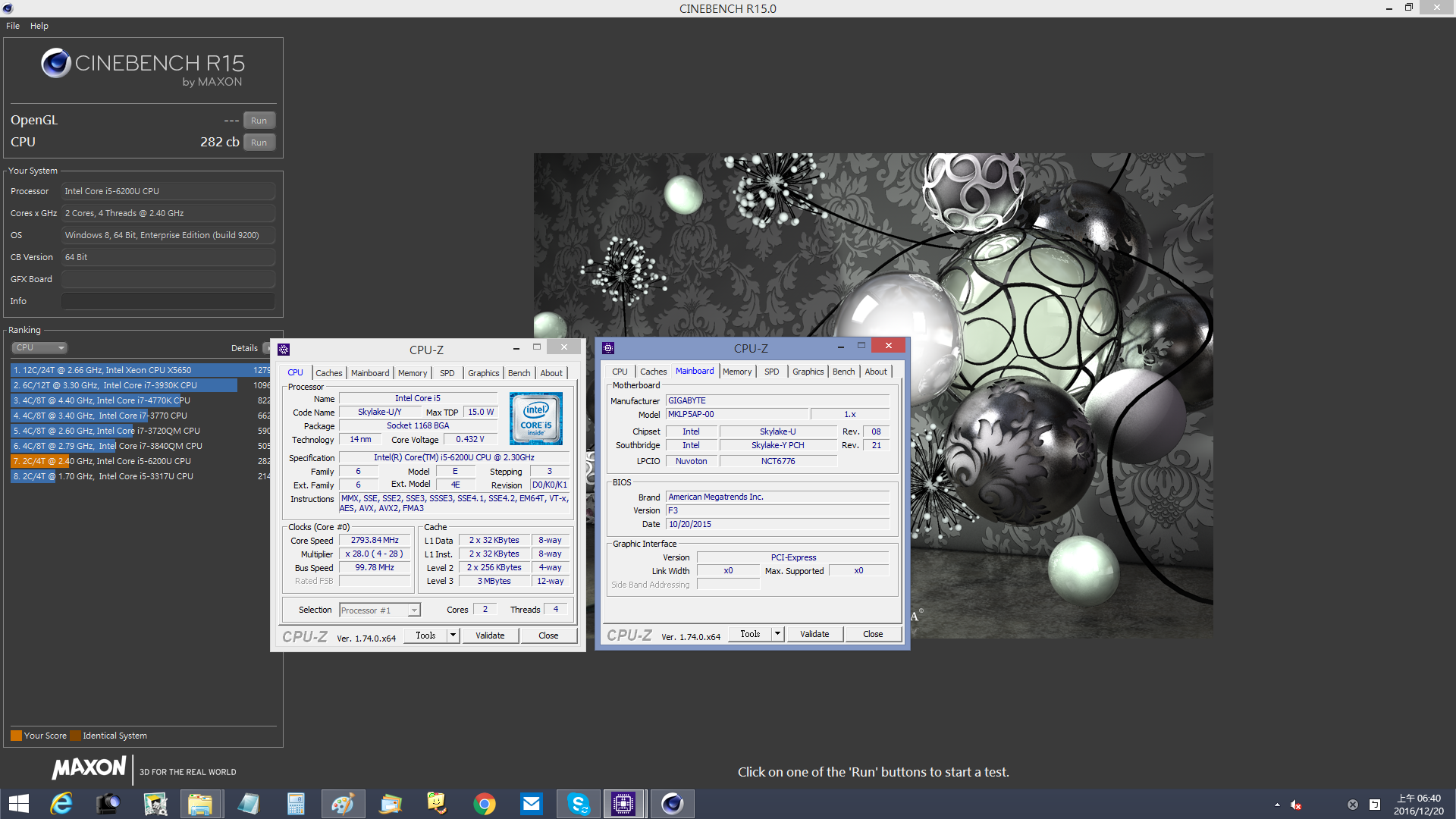Click the grey X tray icon
Viewport: 1456px width, 819px height.
(1352, 805)
